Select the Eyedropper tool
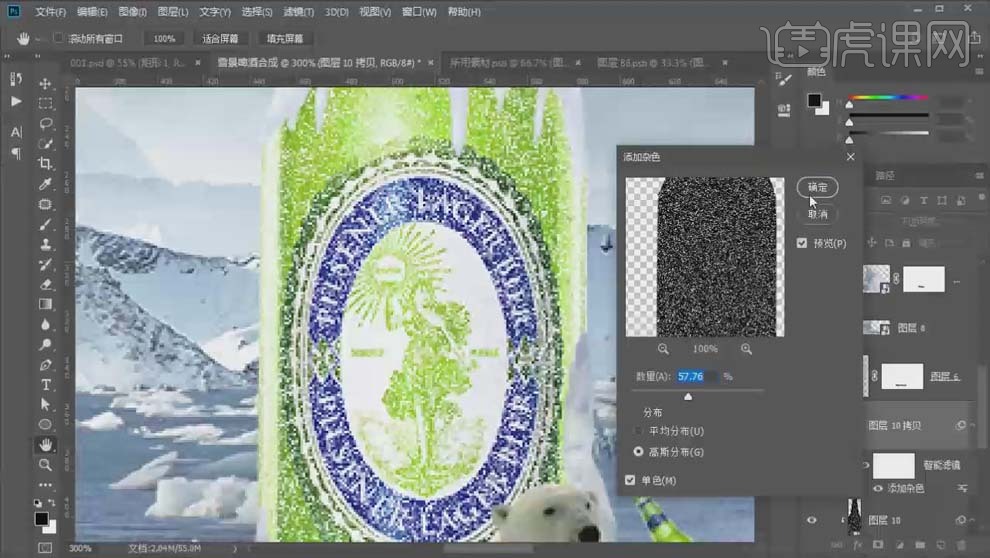 point(46,184)
